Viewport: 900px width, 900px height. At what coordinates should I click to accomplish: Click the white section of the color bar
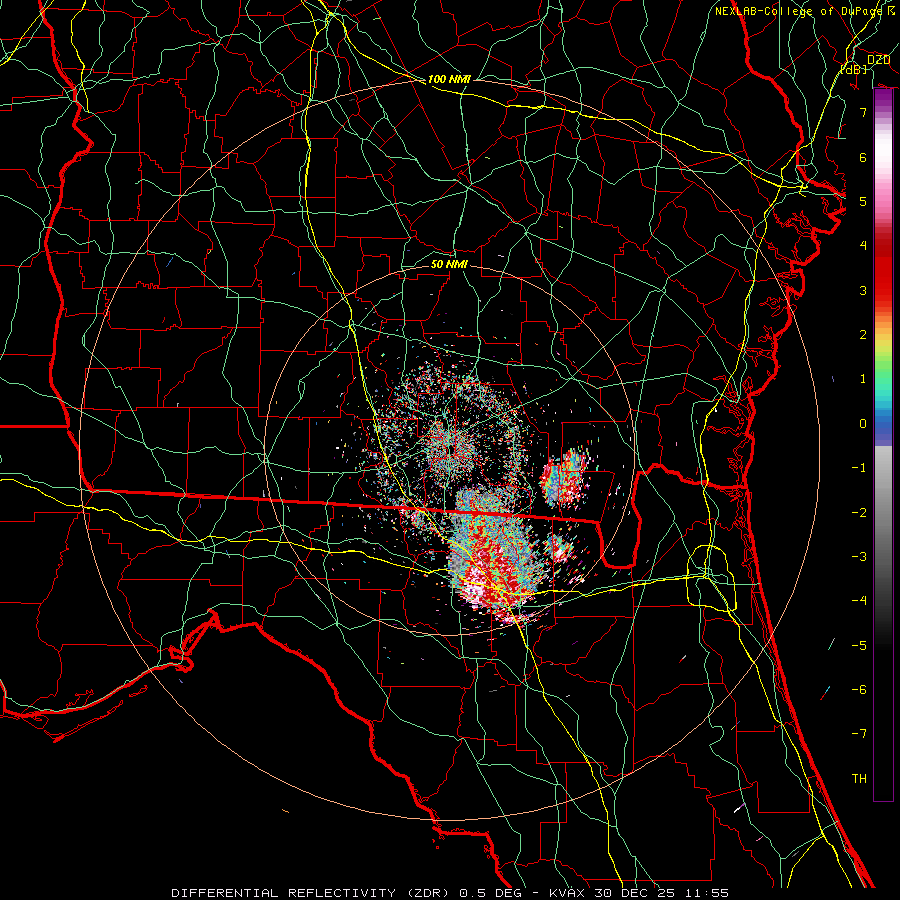[x=883, y=150]
